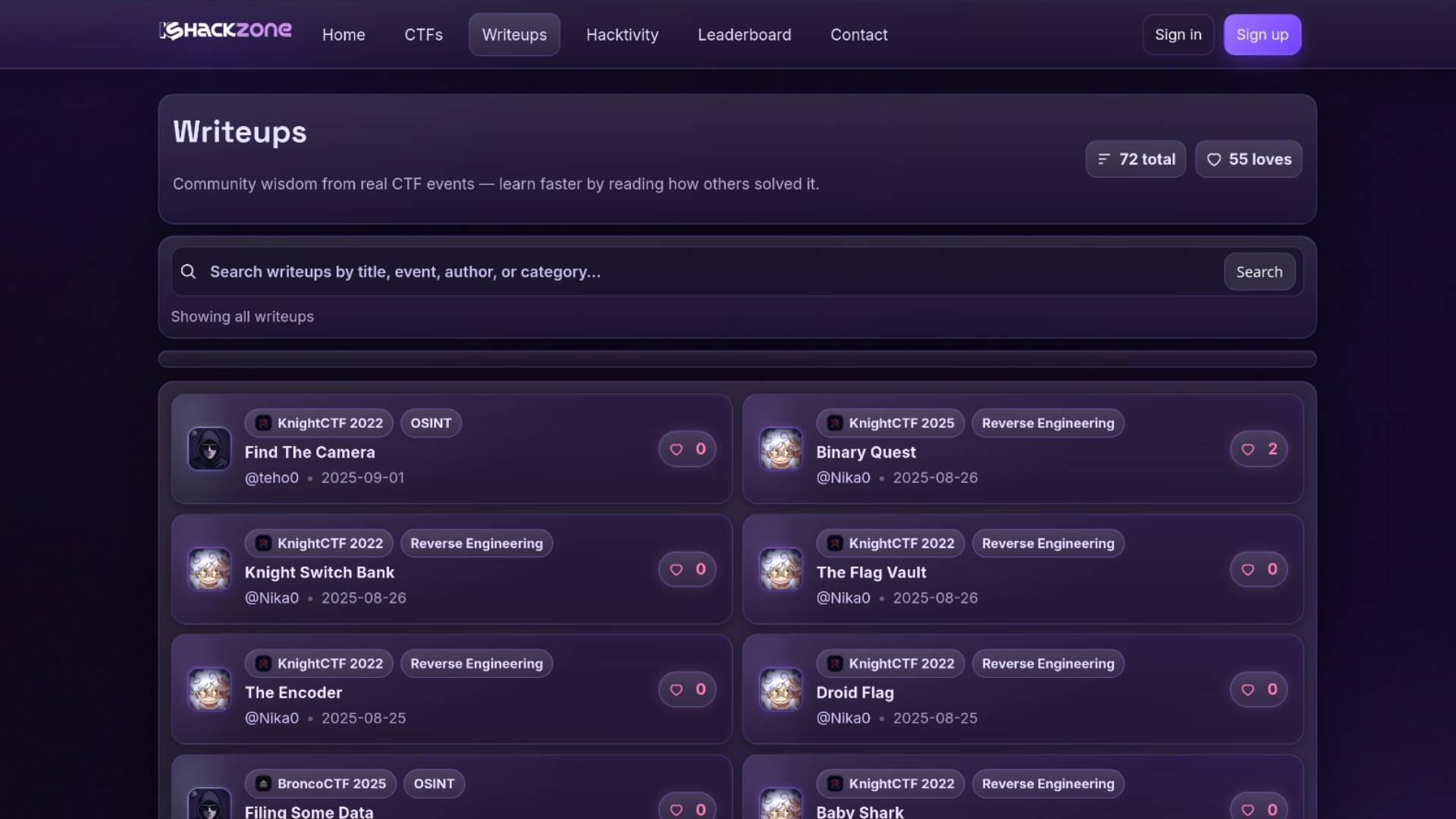Toggle love on Knight Switch Bank
Screen dimensions: 1456x819
(x=676, y=570)
